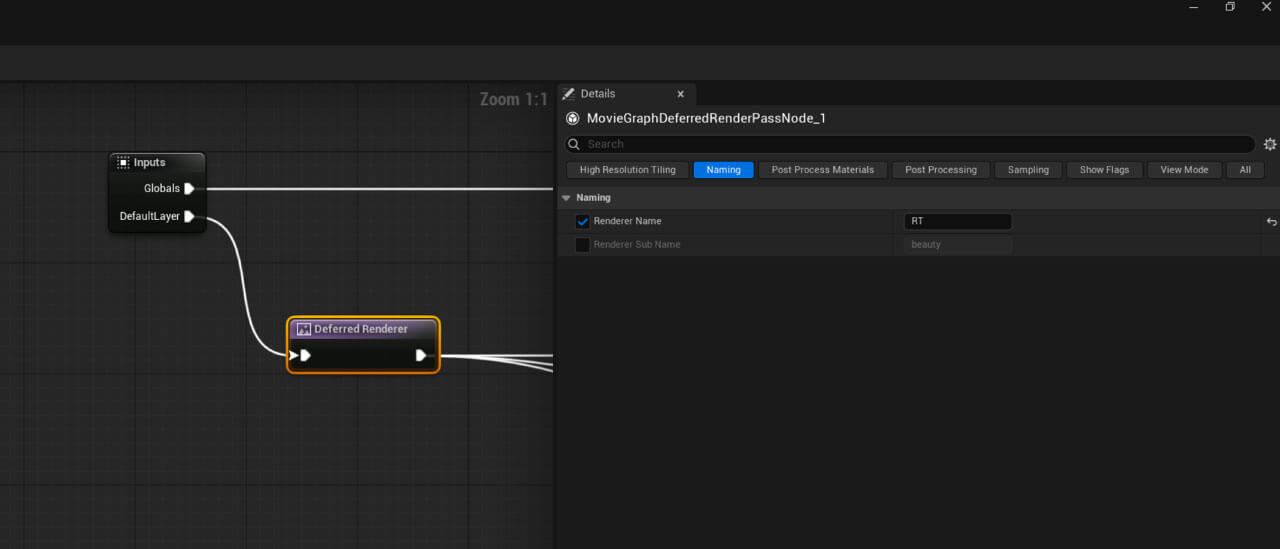Uncheck the Renderer Name override checkbox
The width and height of the screenshot is (1280, 549).
tap(583, 222)
